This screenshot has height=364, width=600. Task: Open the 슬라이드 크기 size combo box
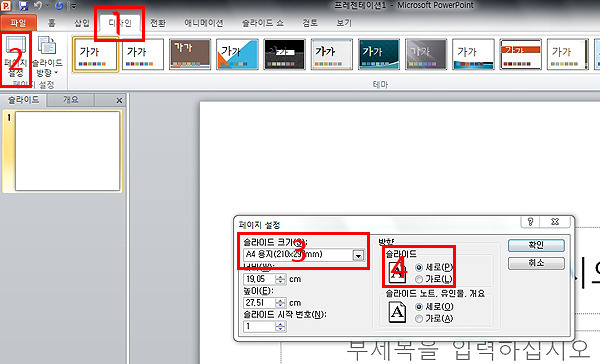304,255
